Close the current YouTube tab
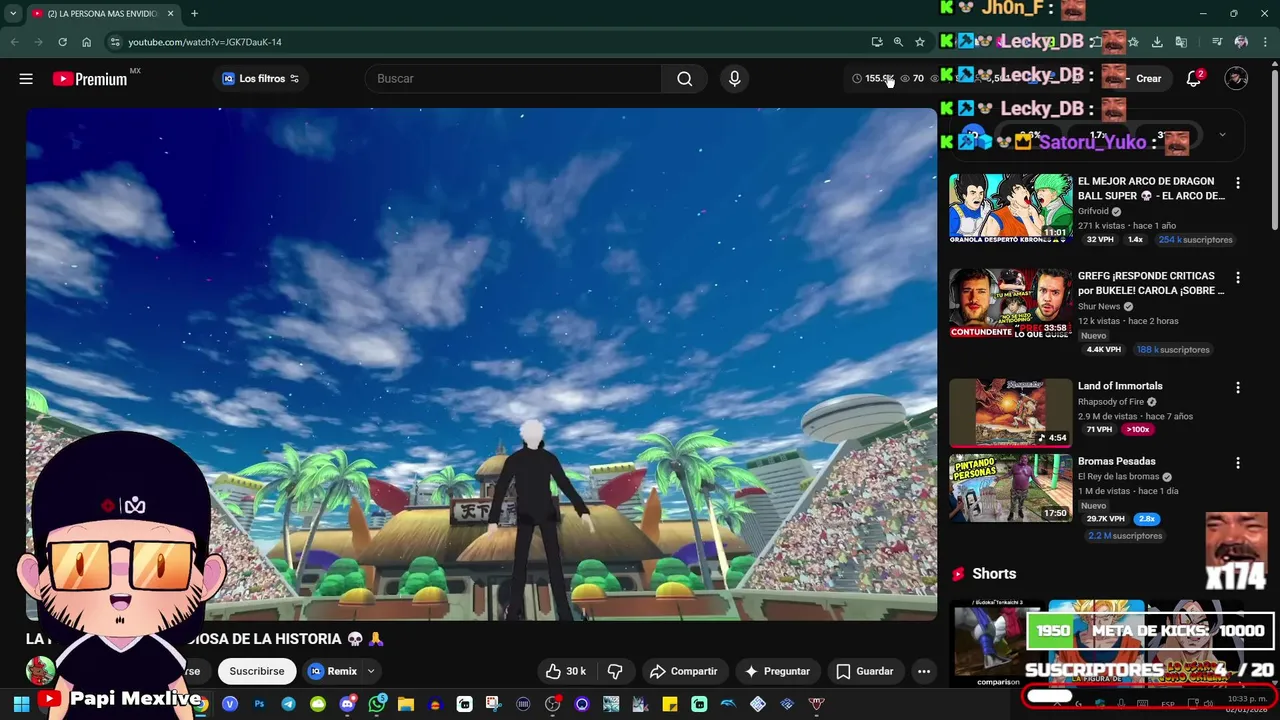The image size is (1280, 720). (170, 14)
